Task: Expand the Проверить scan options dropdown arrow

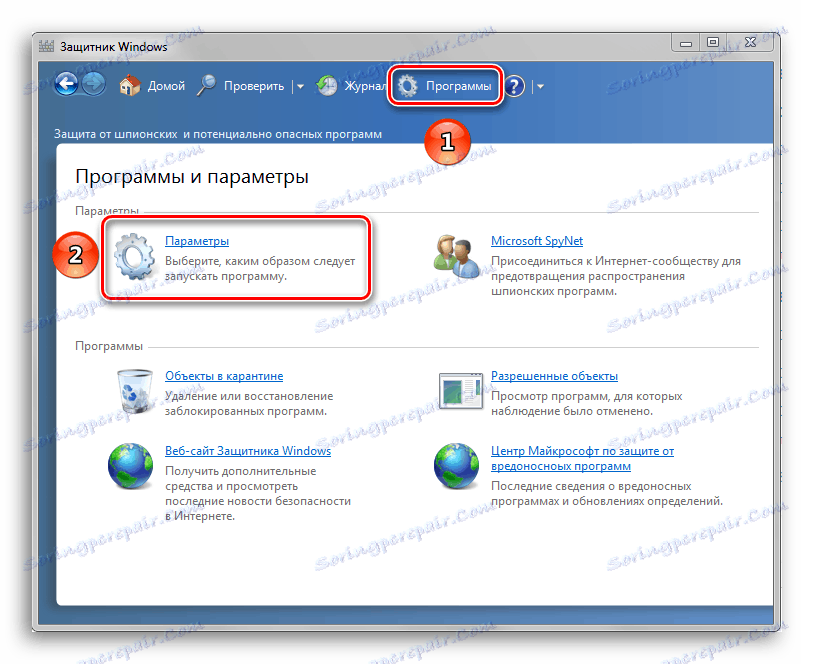Action: point(300,87)
